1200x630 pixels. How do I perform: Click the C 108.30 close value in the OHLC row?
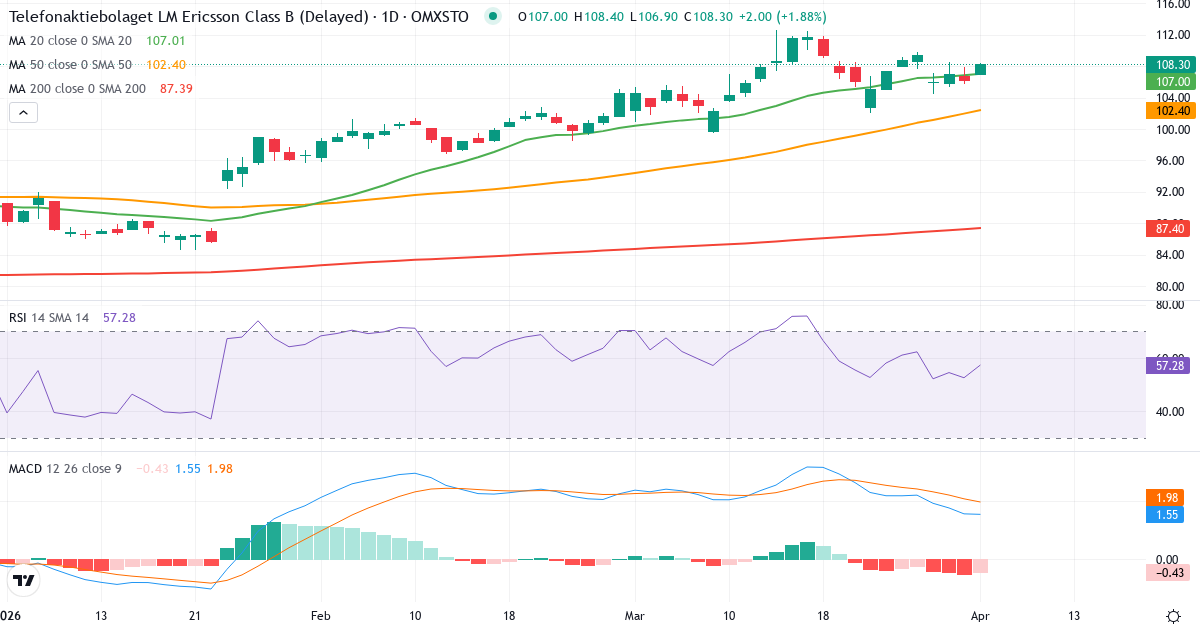click(709, 16)
